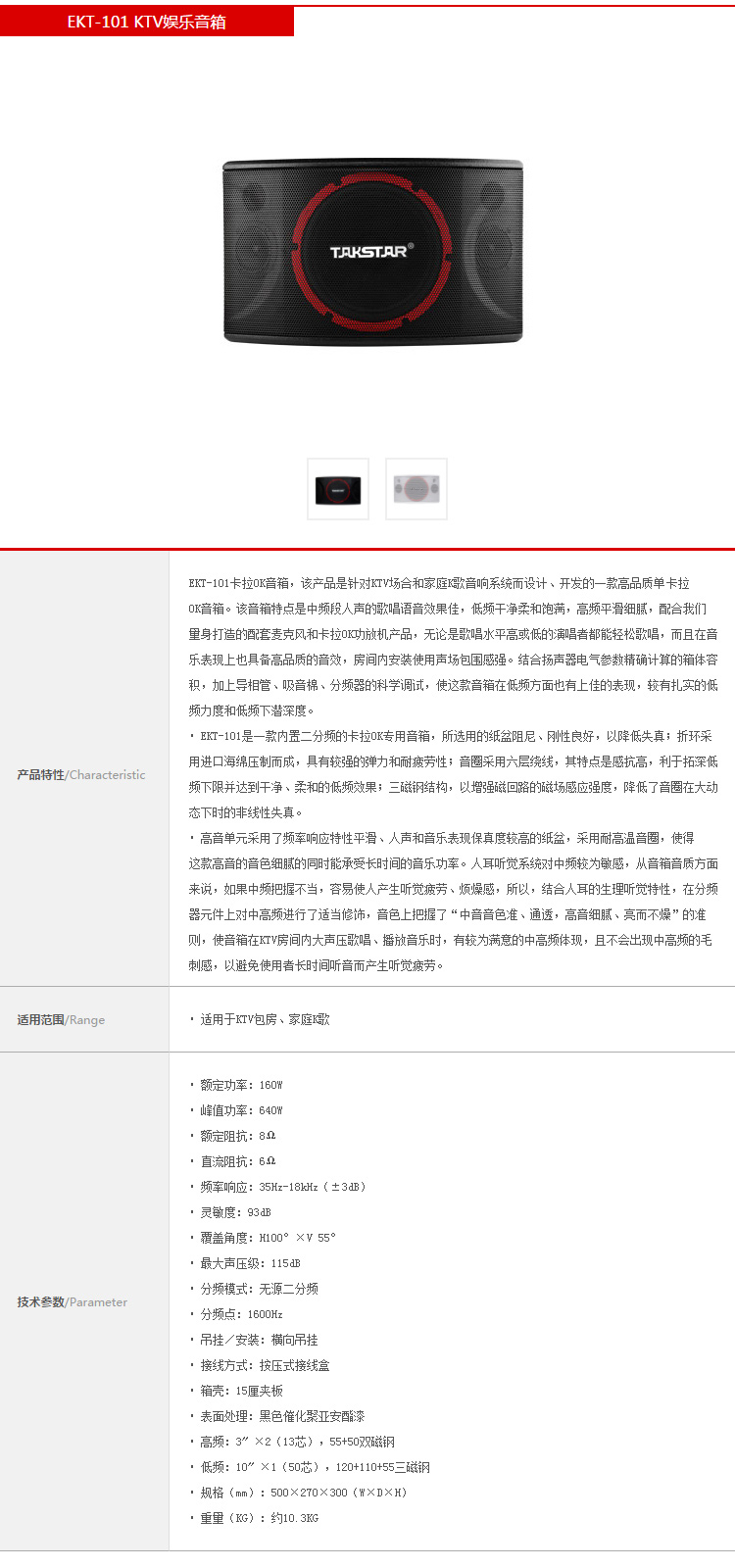Screen dimensions: 735x1568
Task: Click the 适用范围/Range section label
Action: coord(61,1019)
